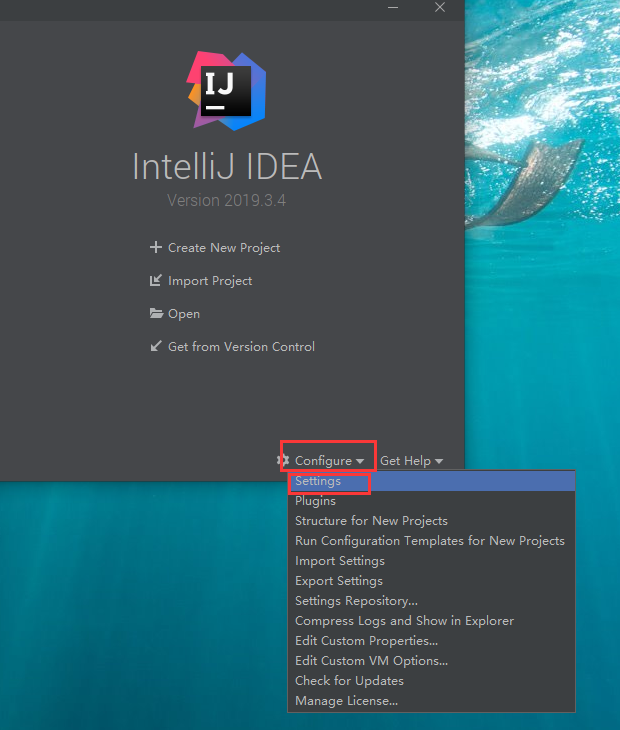Click the checkout arrow icon for Version Control
The width and height of the screenshot is (620, 730).
pos(156,346)
